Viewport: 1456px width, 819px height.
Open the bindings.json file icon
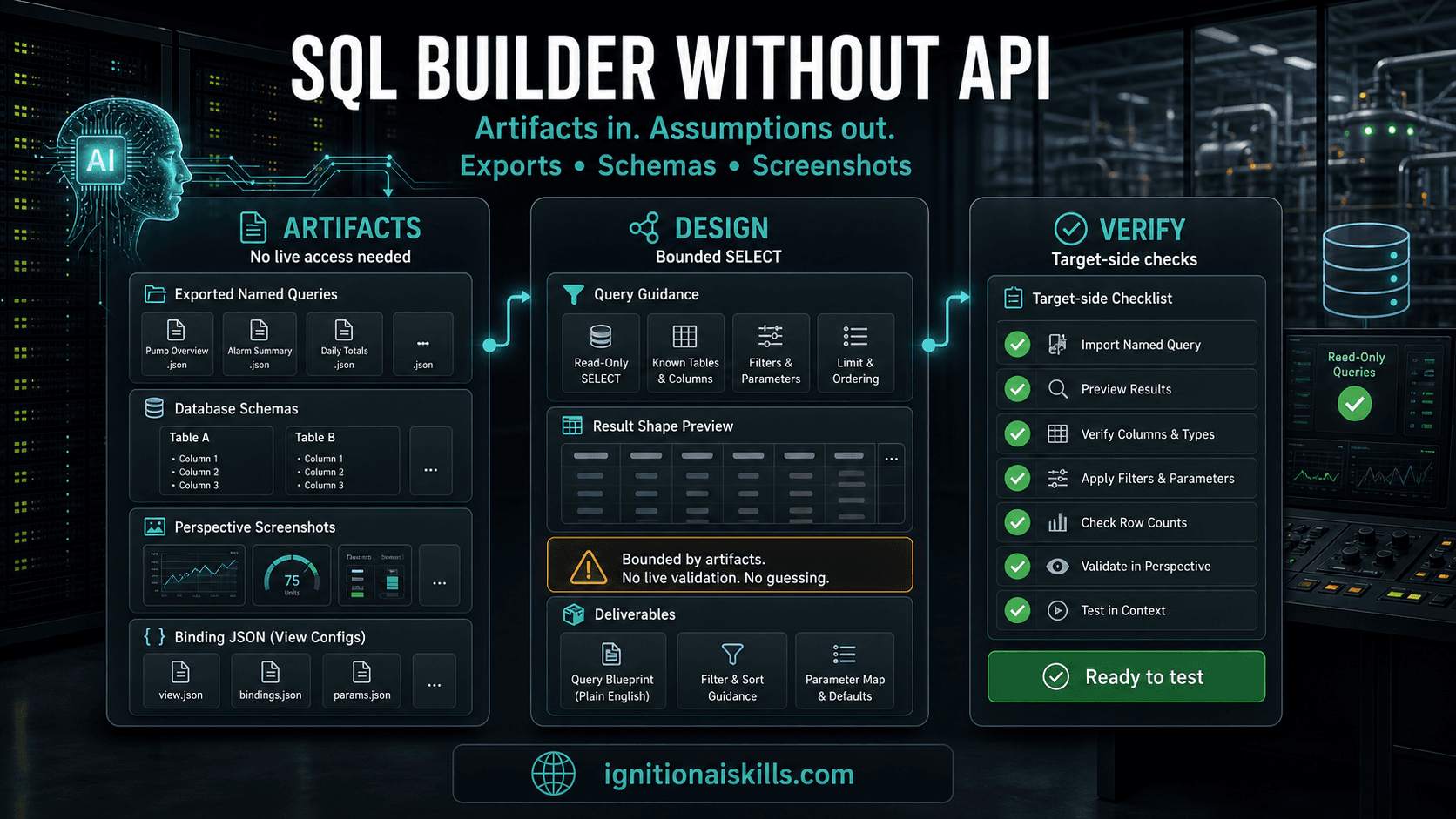271,672
